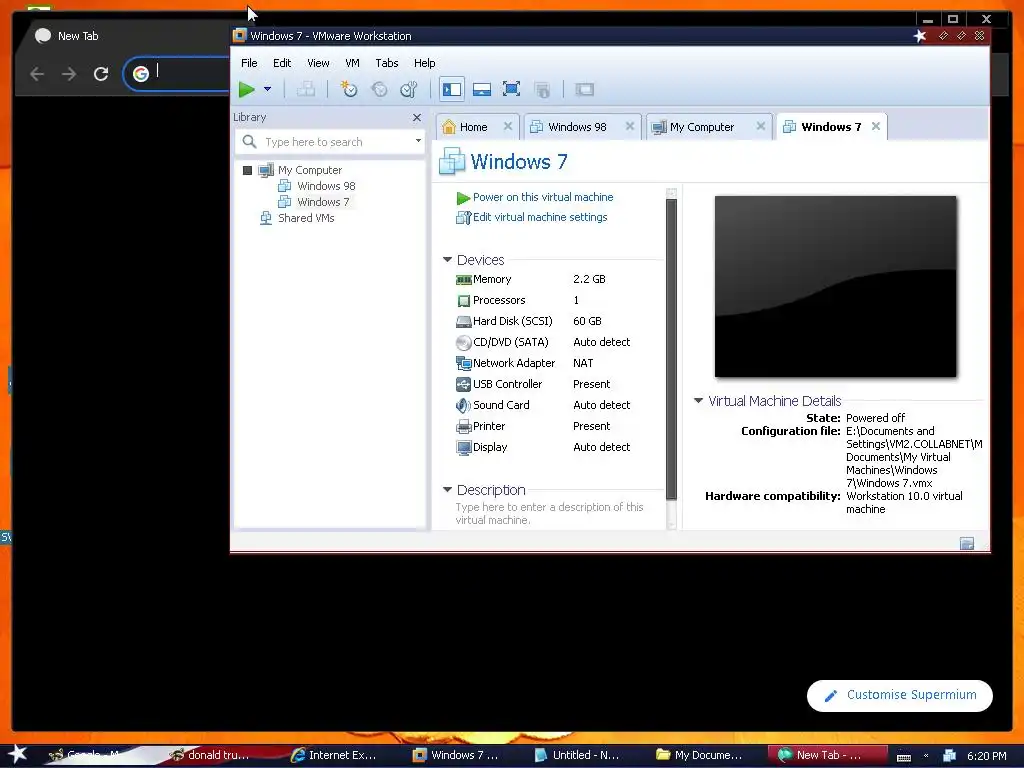Screen dimensions: 1024x768
Task: Open Untitled Notepad from the taskbar
Action: (x=577, y=755)
